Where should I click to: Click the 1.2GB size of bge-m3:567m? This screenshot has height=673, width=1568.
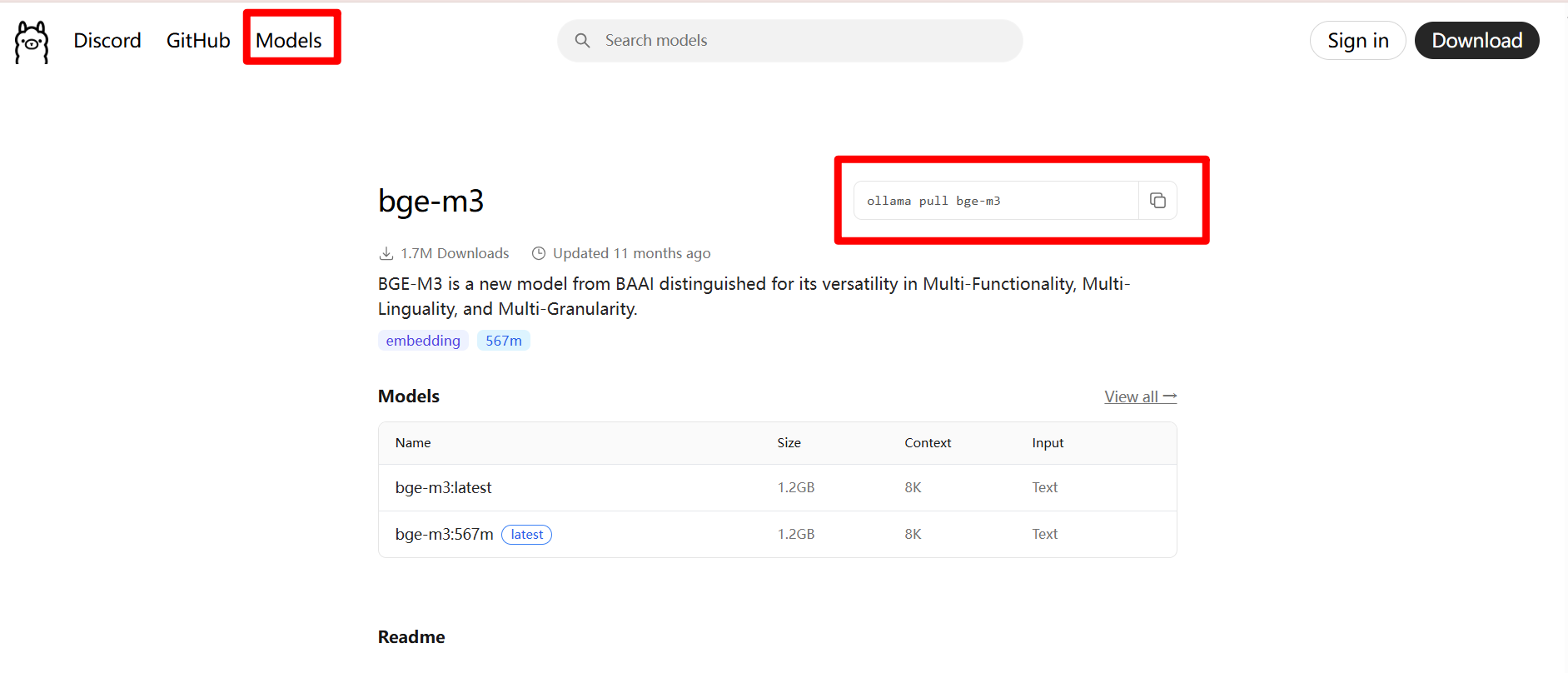pos(796,535)
